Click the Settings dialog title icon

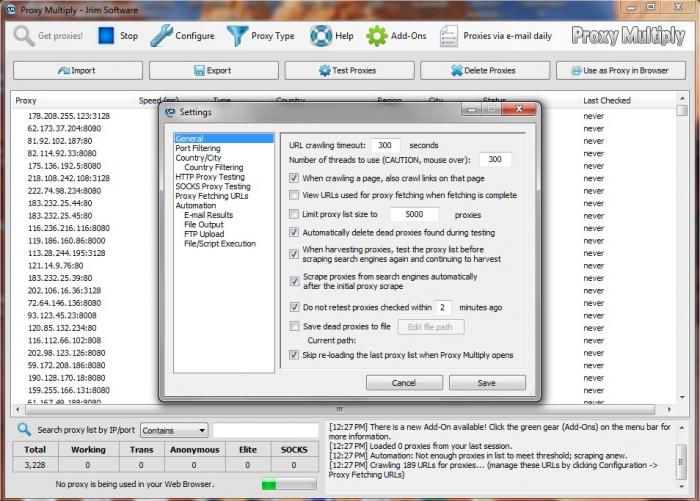170,112
